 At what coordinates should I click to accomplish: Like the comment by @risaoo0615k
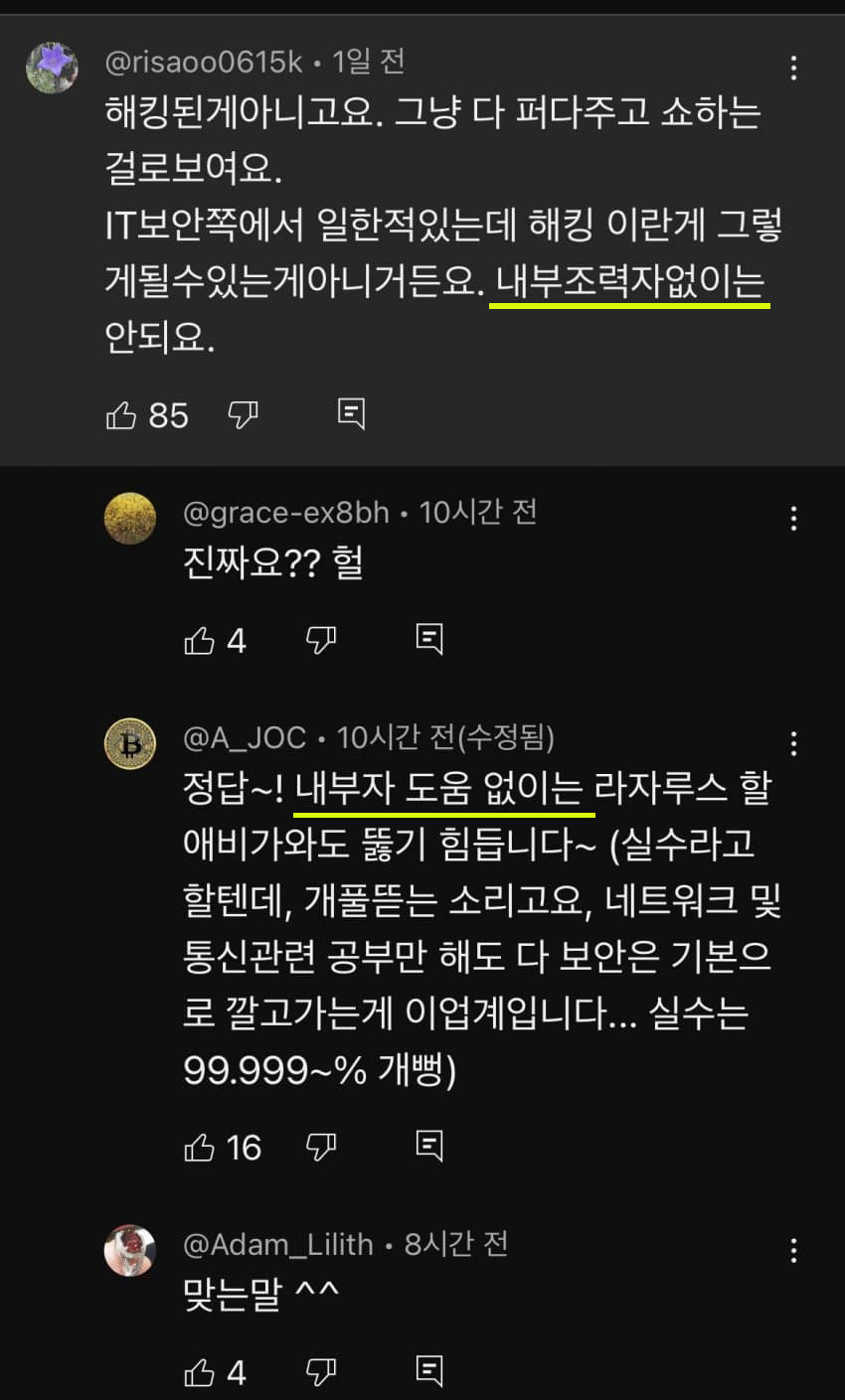tap(121, 414)
